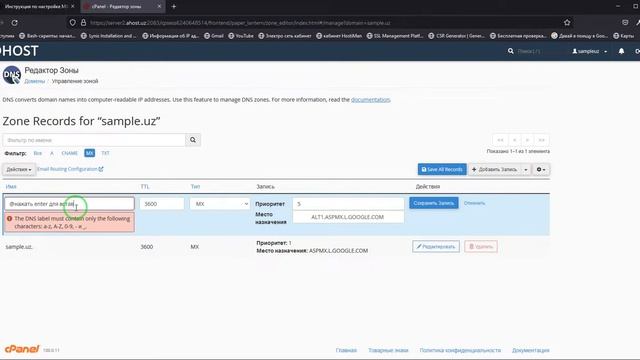The image size is (640, 360).
Task: Select the MX record filter
Action: [x=89, y=153]
